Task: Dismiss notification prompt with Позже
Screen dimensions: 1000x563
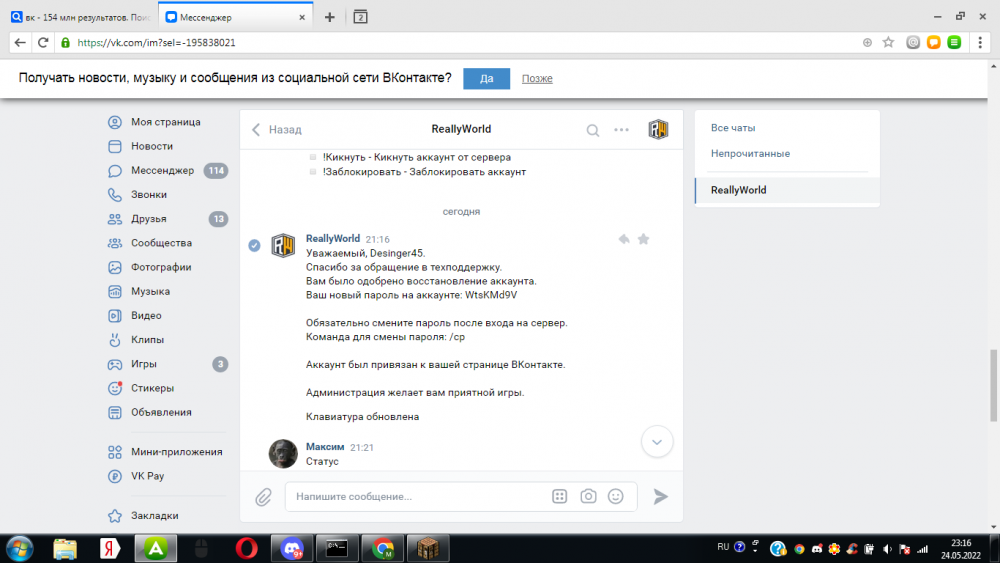Action: [x=537, y=78]
